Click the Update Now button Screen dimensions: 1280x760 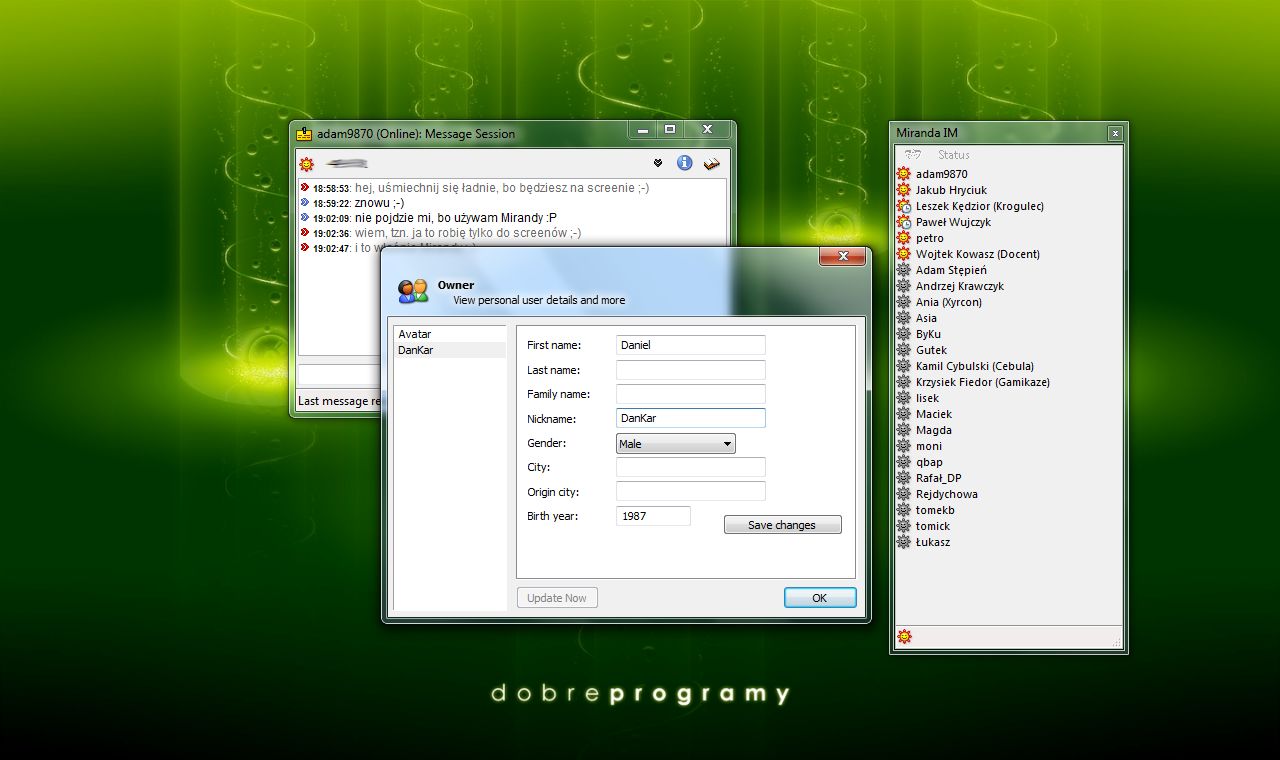click(557, 598)
